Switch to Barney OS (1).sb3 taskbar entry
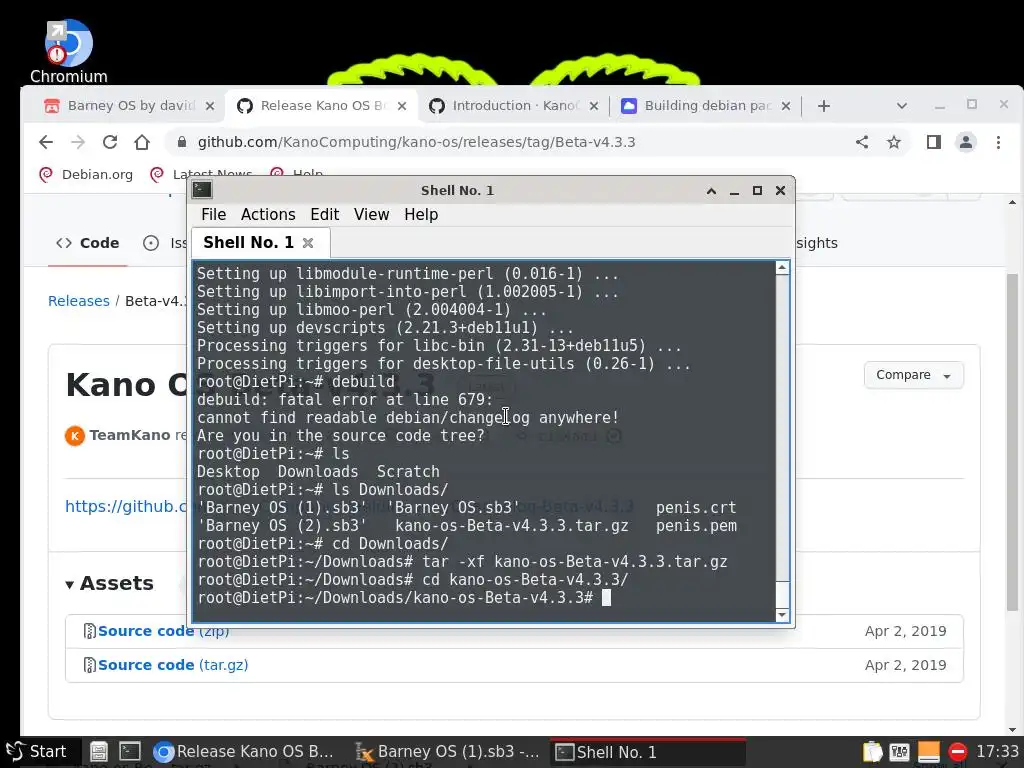The image size is (1024, 768). pyautogui.click(x=447, y=752)
